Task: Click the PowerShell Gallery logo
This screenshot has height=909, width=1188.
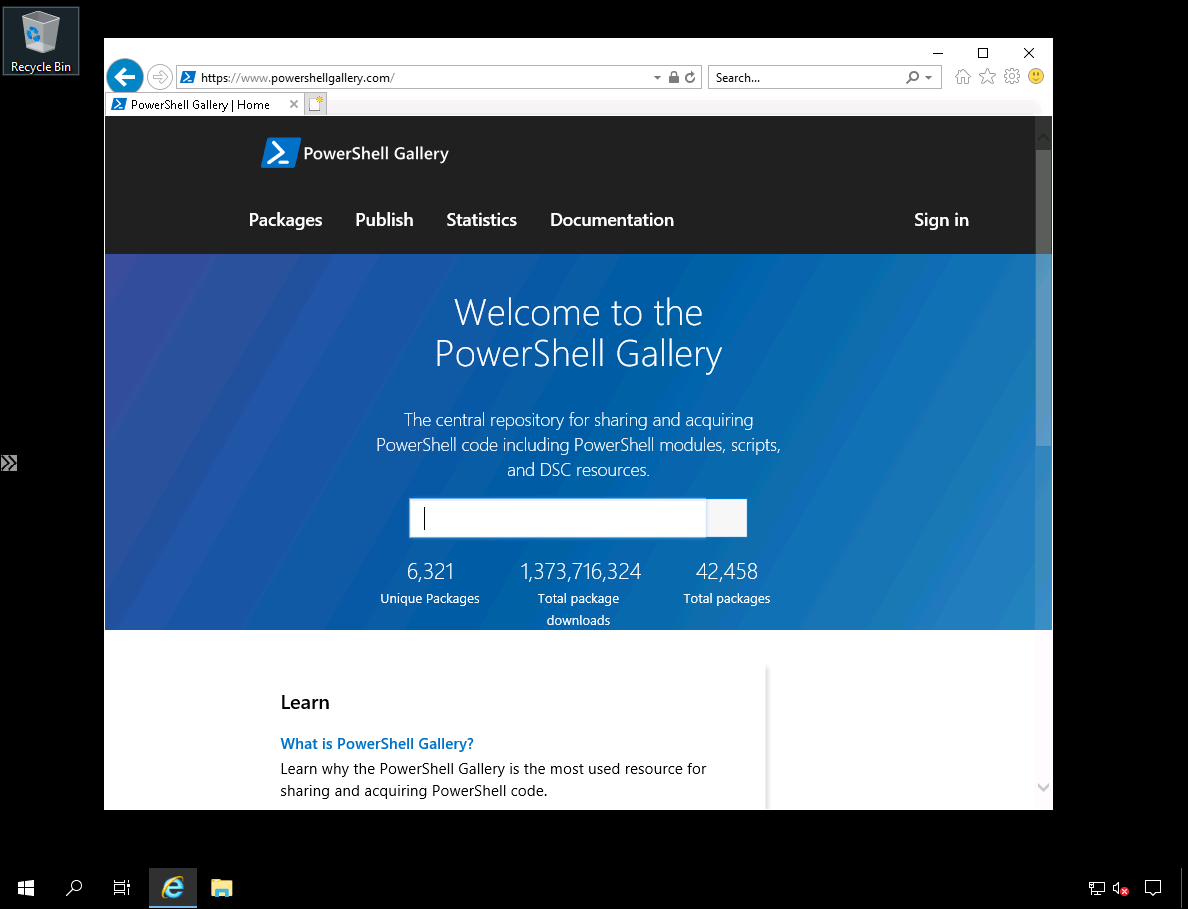Action: pos(355,153)
